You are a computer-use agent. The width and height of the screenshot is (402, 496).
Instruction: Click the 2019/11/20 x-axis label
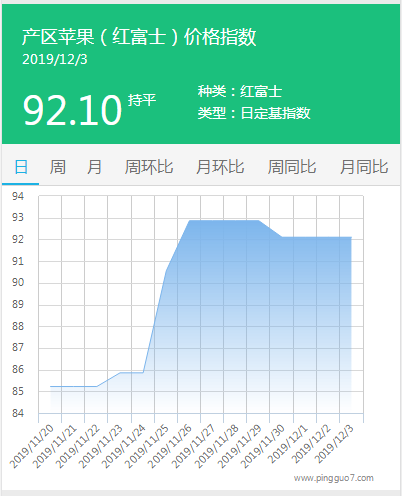coord(32,446)
